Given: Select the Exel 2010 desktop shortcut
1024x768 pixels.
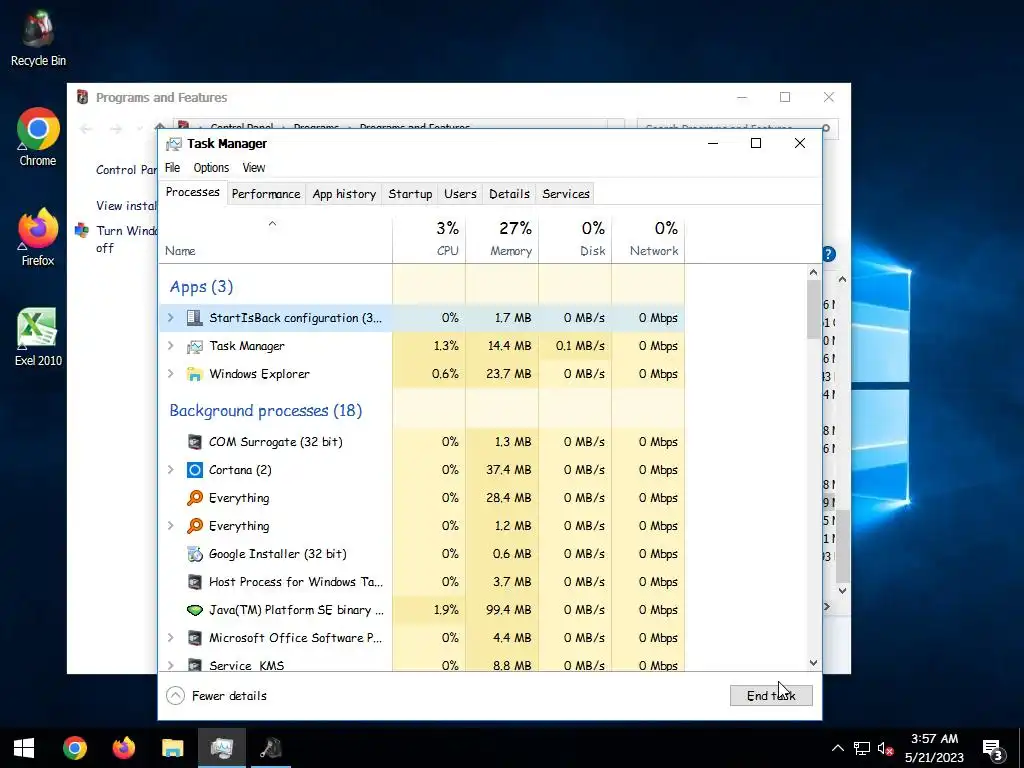Looking at the screenshot, I should [38, 337].
